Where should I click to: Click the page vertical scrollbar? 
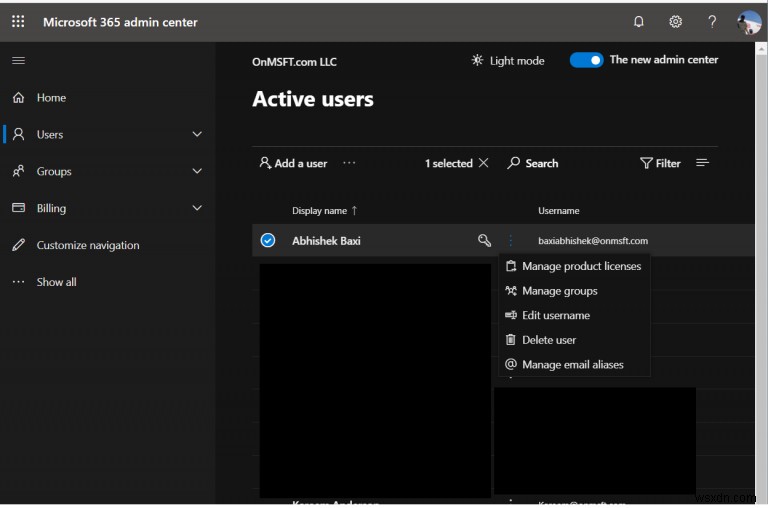(761, 274)
